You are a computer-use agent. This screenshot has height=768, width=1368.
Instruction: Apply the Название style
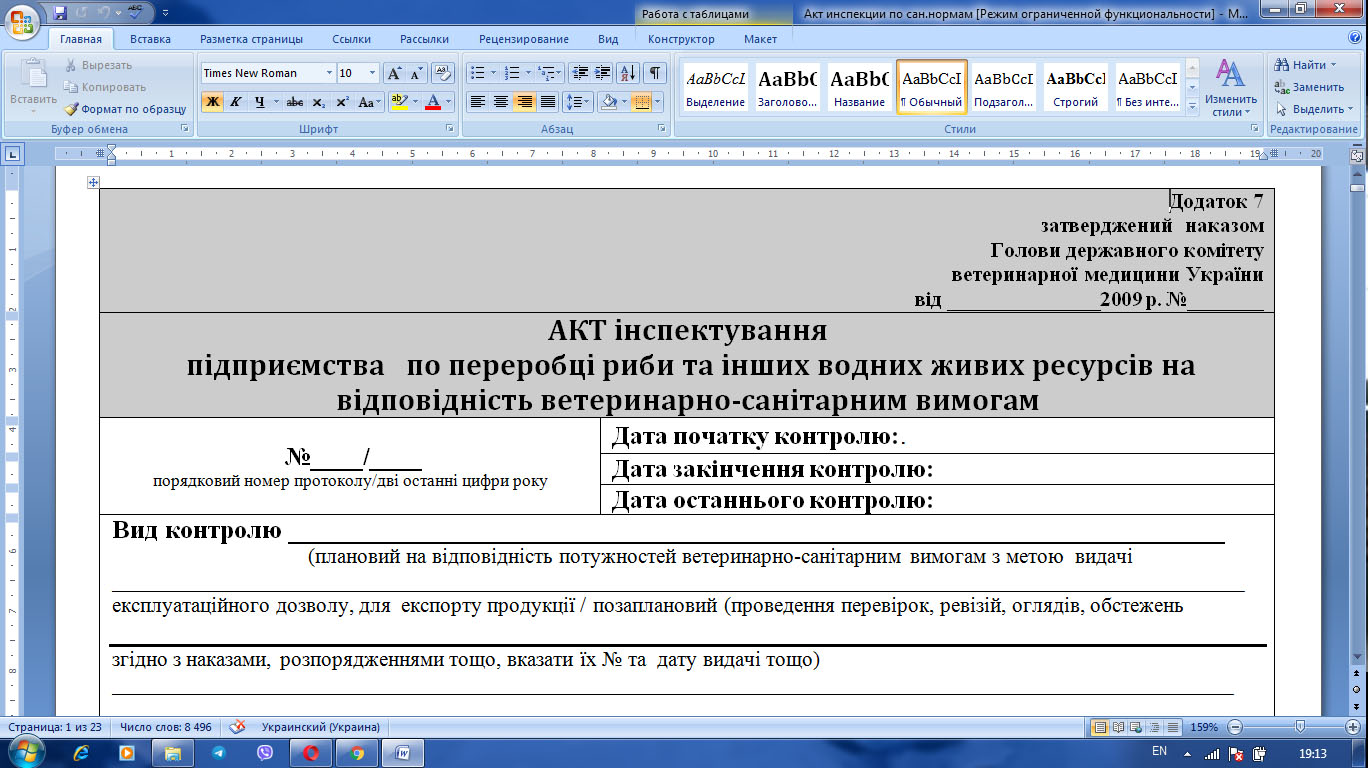point(860,87)
